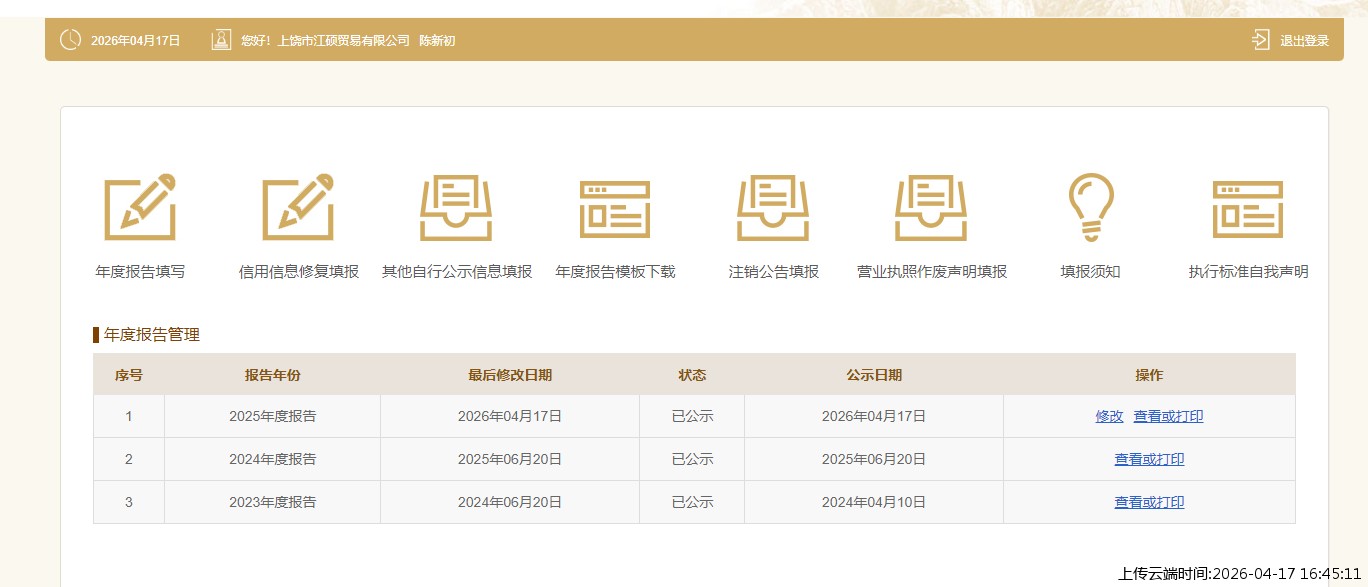The image size is (1368, 587).
Task: Click the 填报须知 text label
Action: coord(1090,272)
